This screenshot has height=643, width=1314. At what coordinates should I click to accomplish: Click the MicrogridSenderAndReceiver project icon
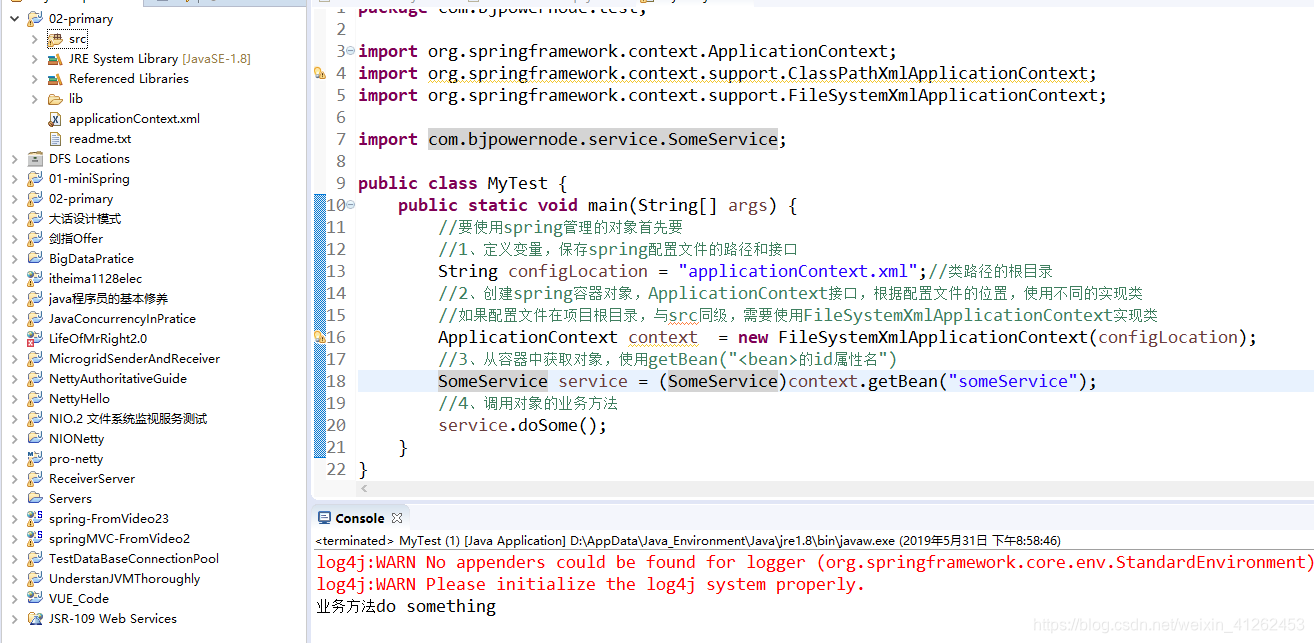point(35,359)
